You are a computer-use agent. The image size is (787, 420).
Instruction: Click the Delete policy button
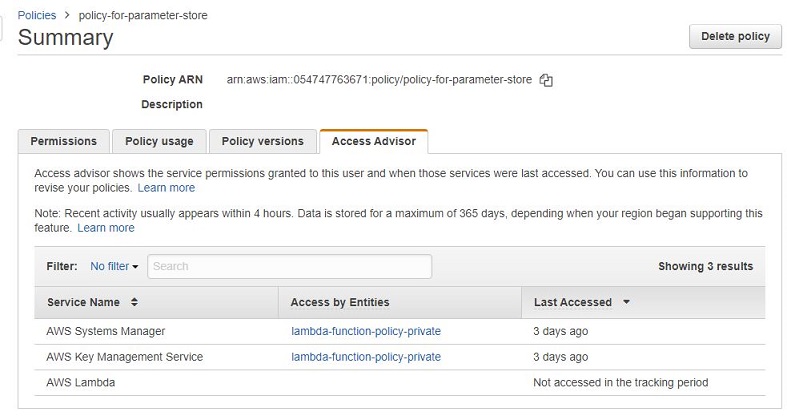(735, 37)
